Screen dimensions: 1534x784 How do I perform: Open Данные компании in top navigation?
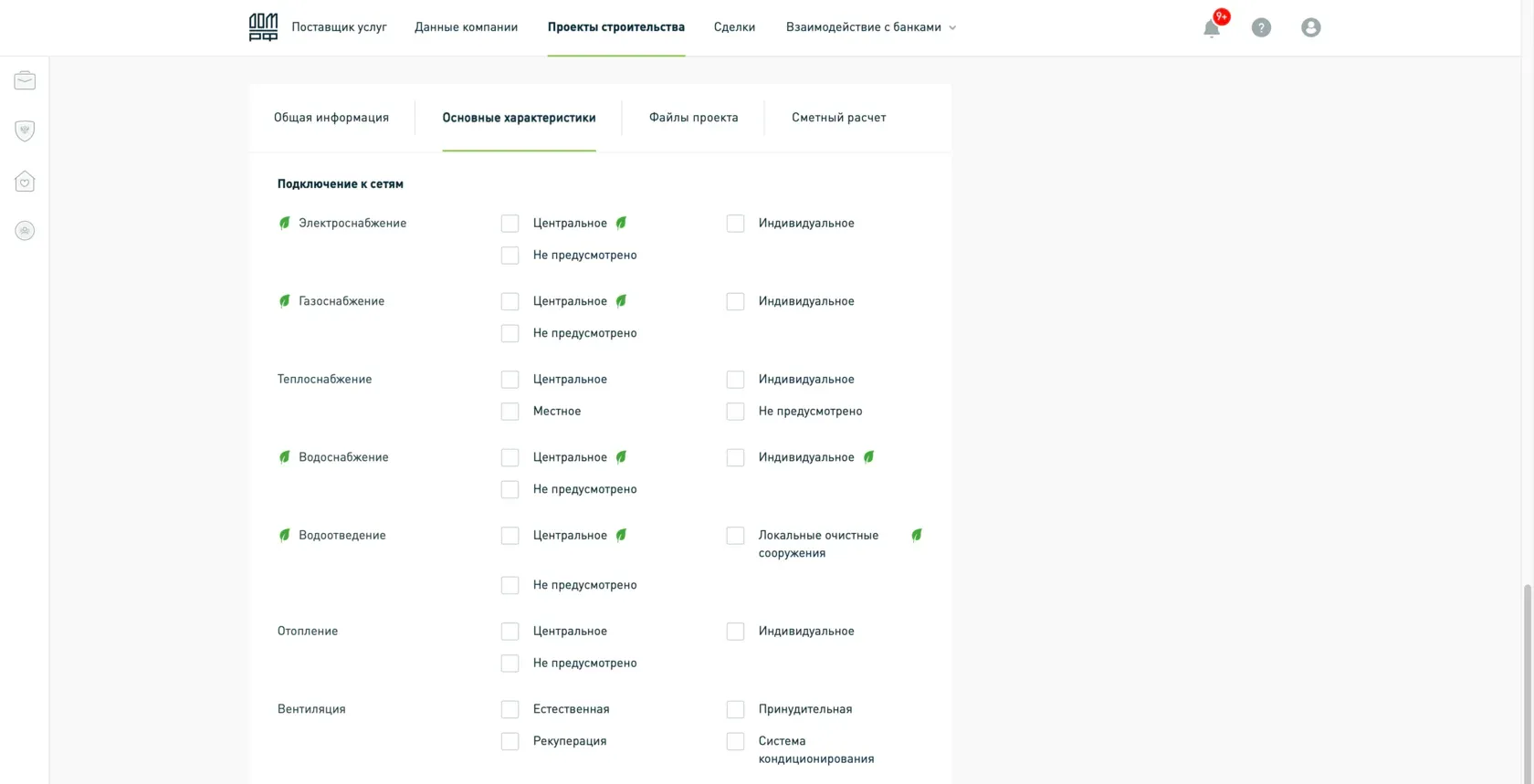(466, 27)
